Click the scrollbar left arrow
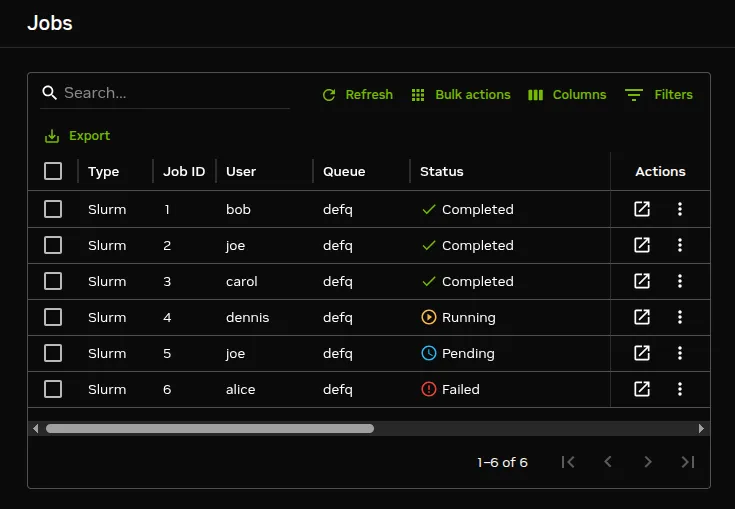 click(x=36, y=428)
